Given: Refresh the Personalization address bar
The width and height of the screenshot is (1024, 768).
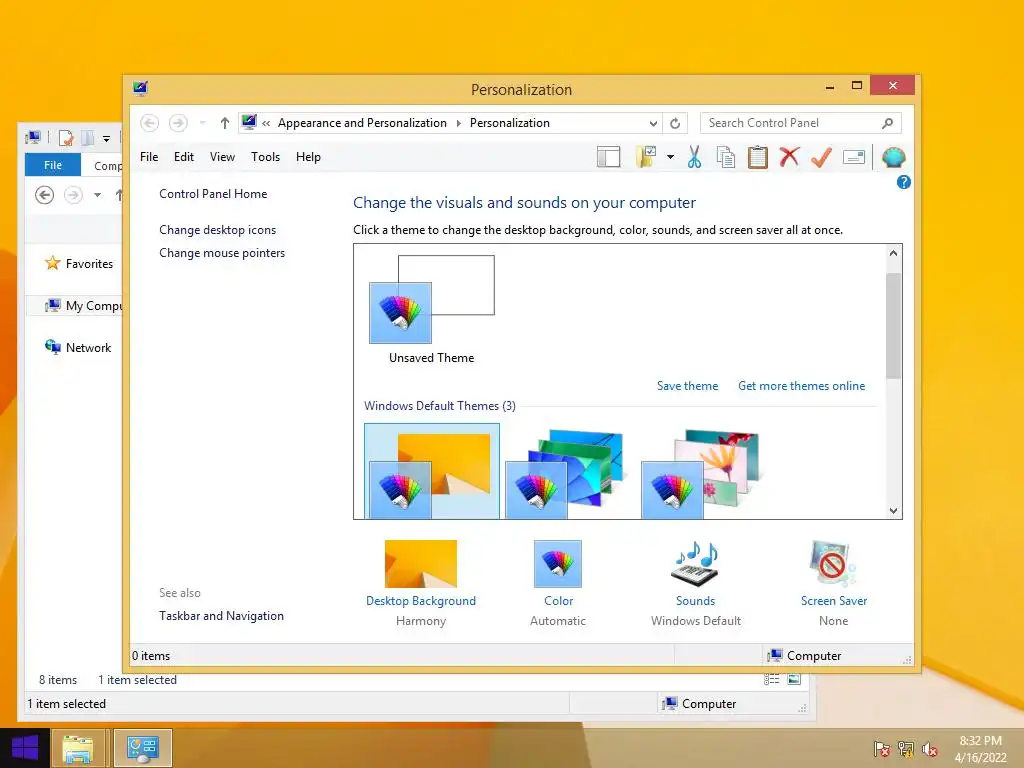Looking at the screenshot, I should pos(675,123).
